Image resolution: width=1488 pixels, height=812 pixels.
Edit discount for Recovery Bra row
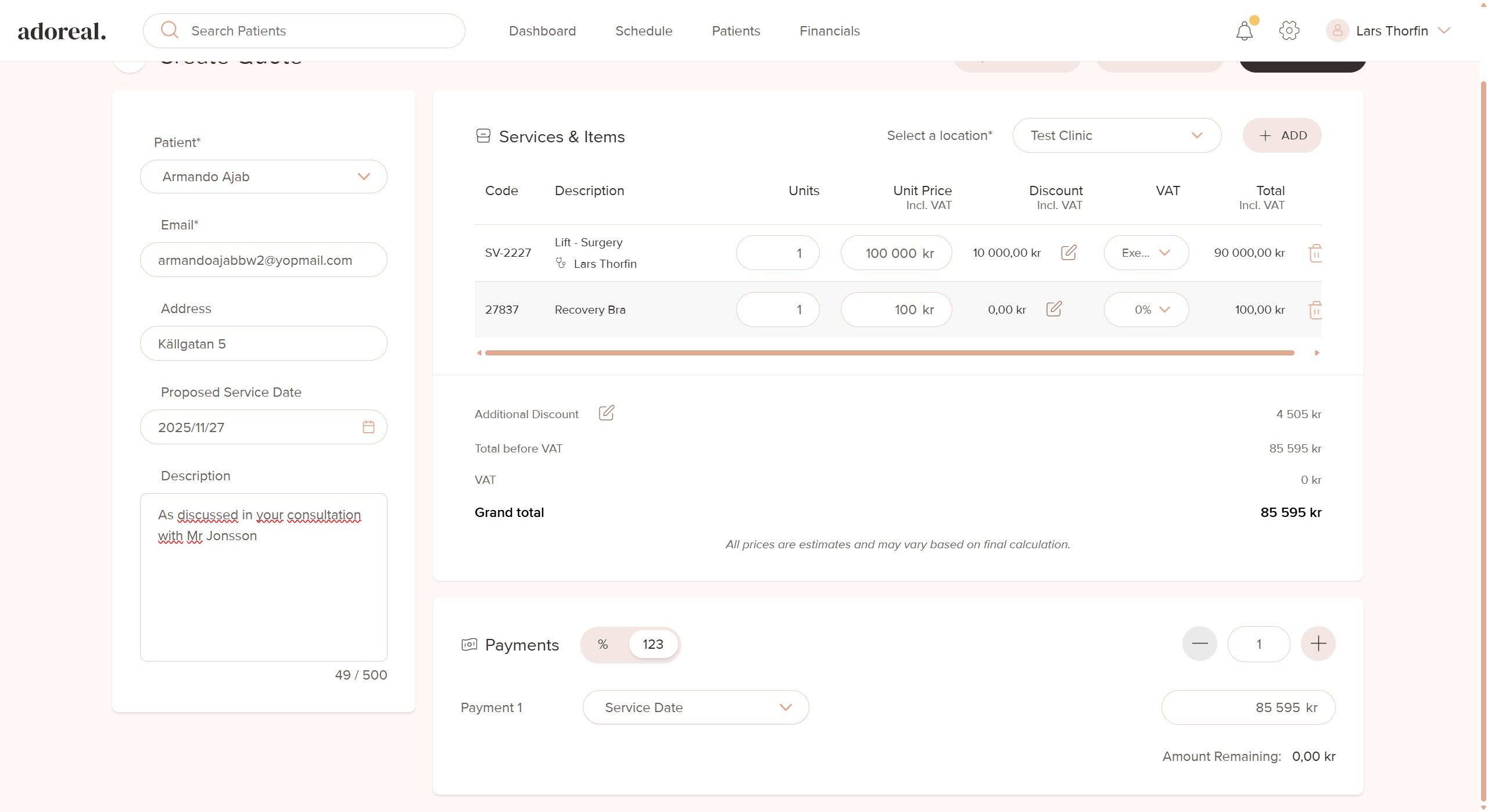1054,309
